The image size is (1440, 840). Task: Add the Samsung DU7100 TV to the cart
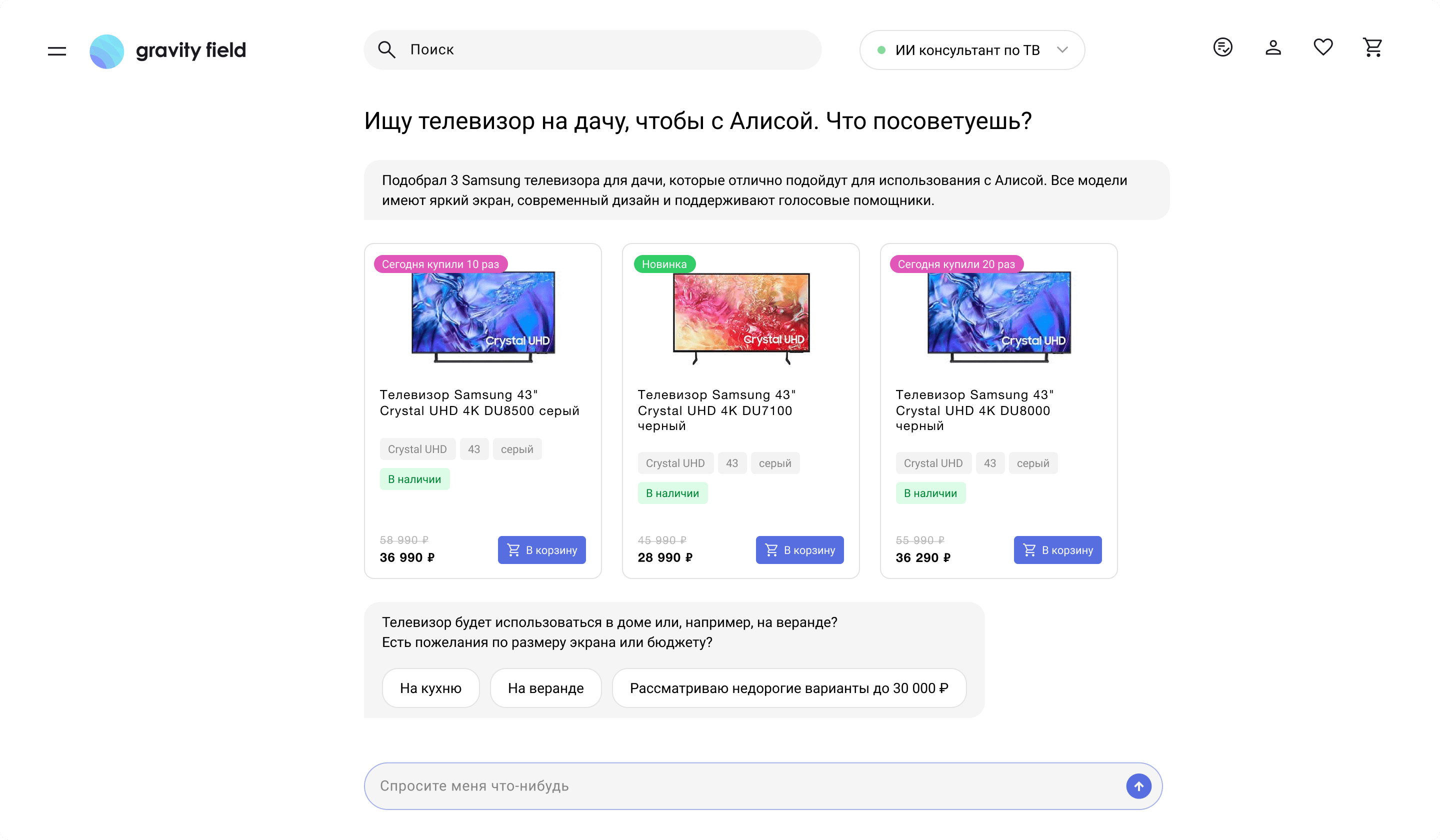pyautogui.click(x=799, y=549)
